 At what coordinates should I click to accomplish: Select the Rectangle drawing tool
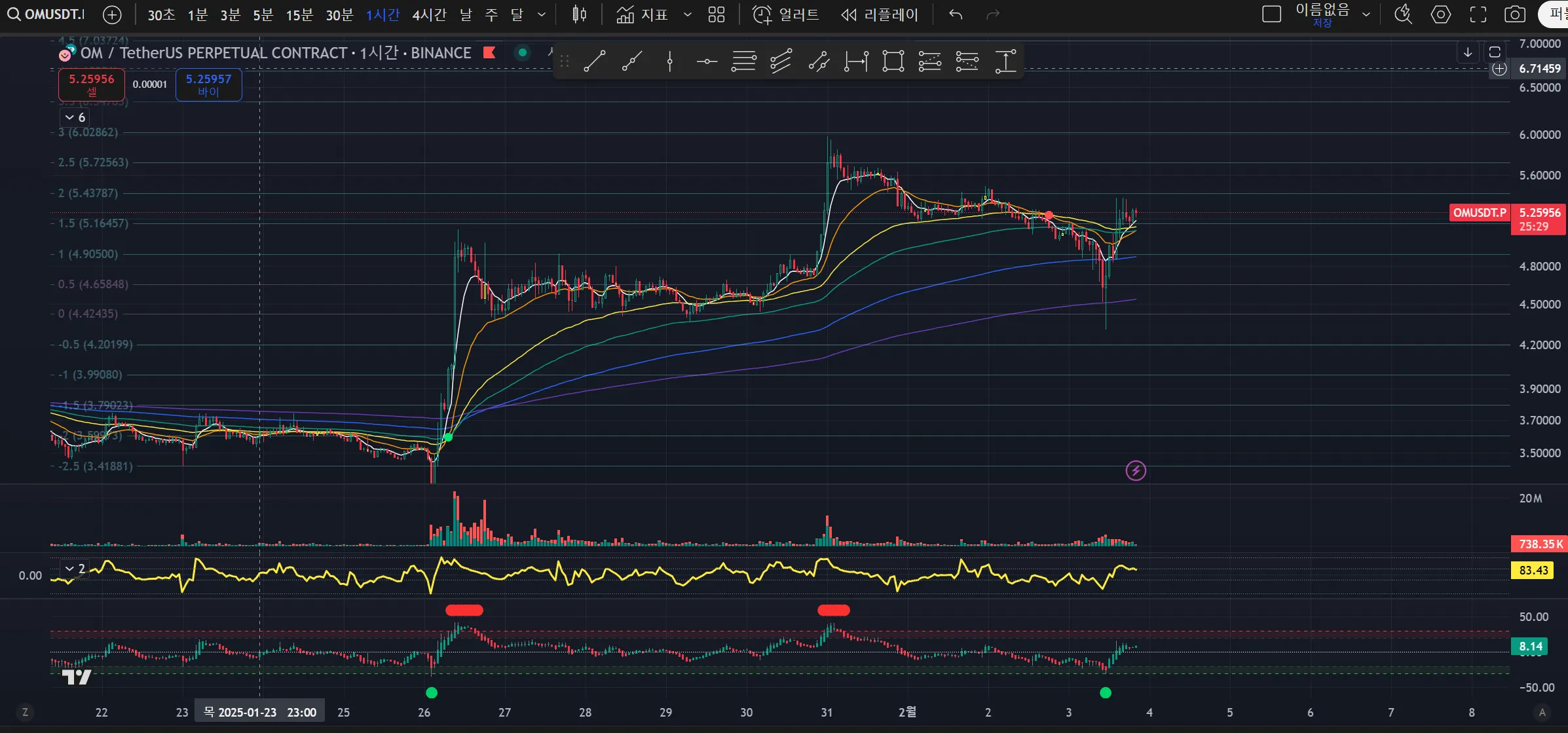pos(893,62)
